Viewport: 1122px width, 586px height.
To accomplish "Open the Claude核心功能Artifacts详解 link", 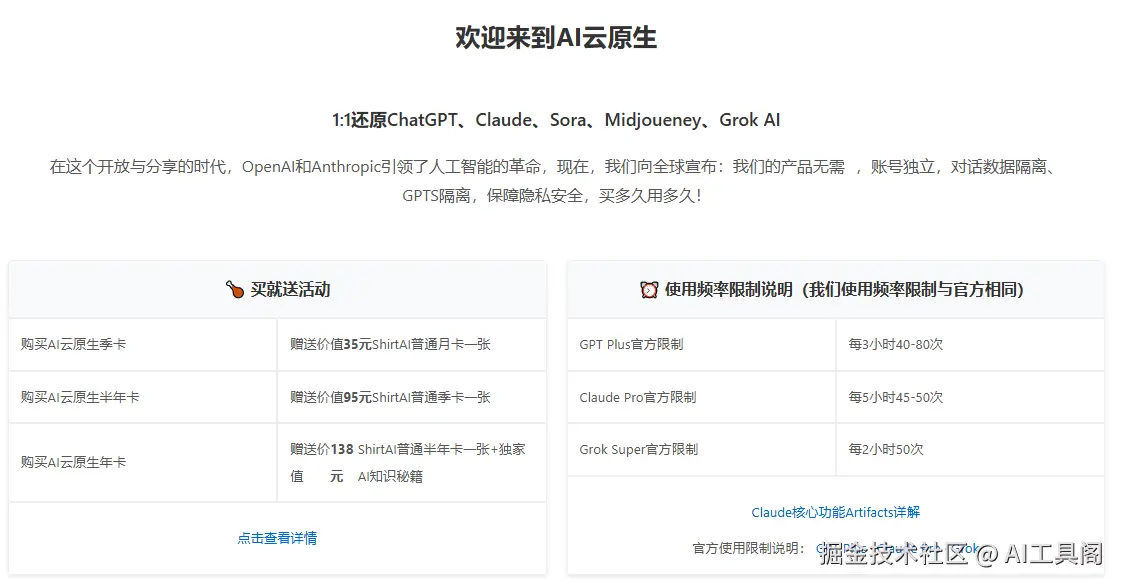I will coord(835,512).
